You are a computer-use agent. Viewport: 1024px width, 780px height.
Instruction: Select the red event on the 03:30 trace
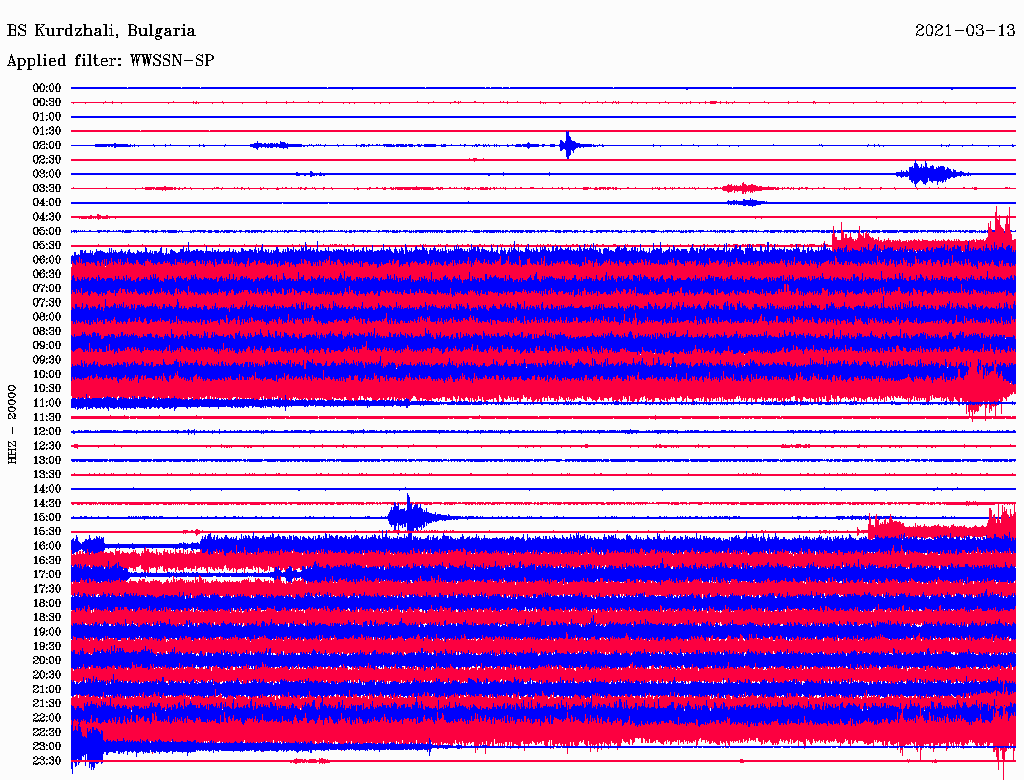pyautogui.click(x=746, y=188)
